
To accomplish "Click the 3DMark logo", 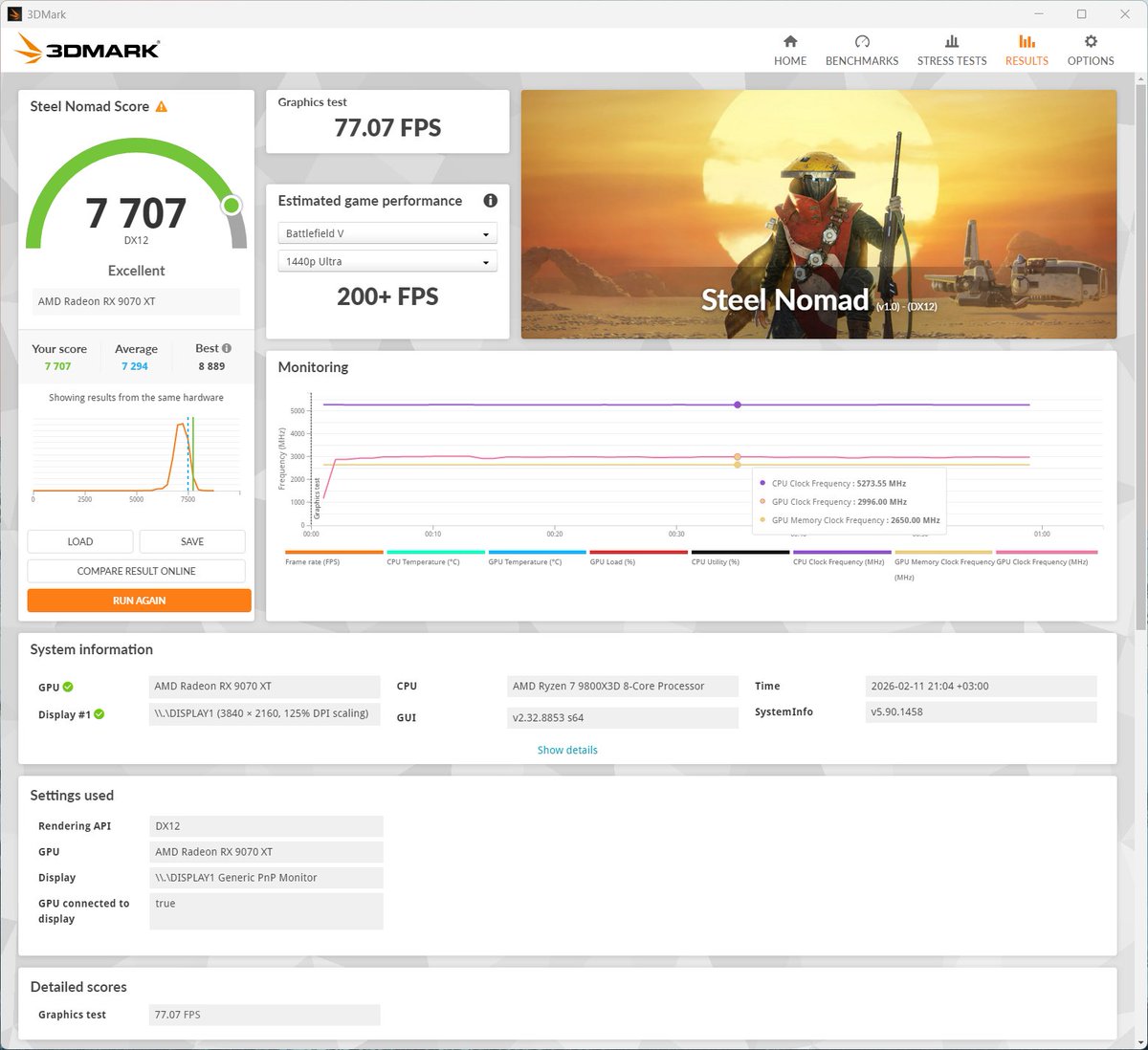I will coord(88,49).
